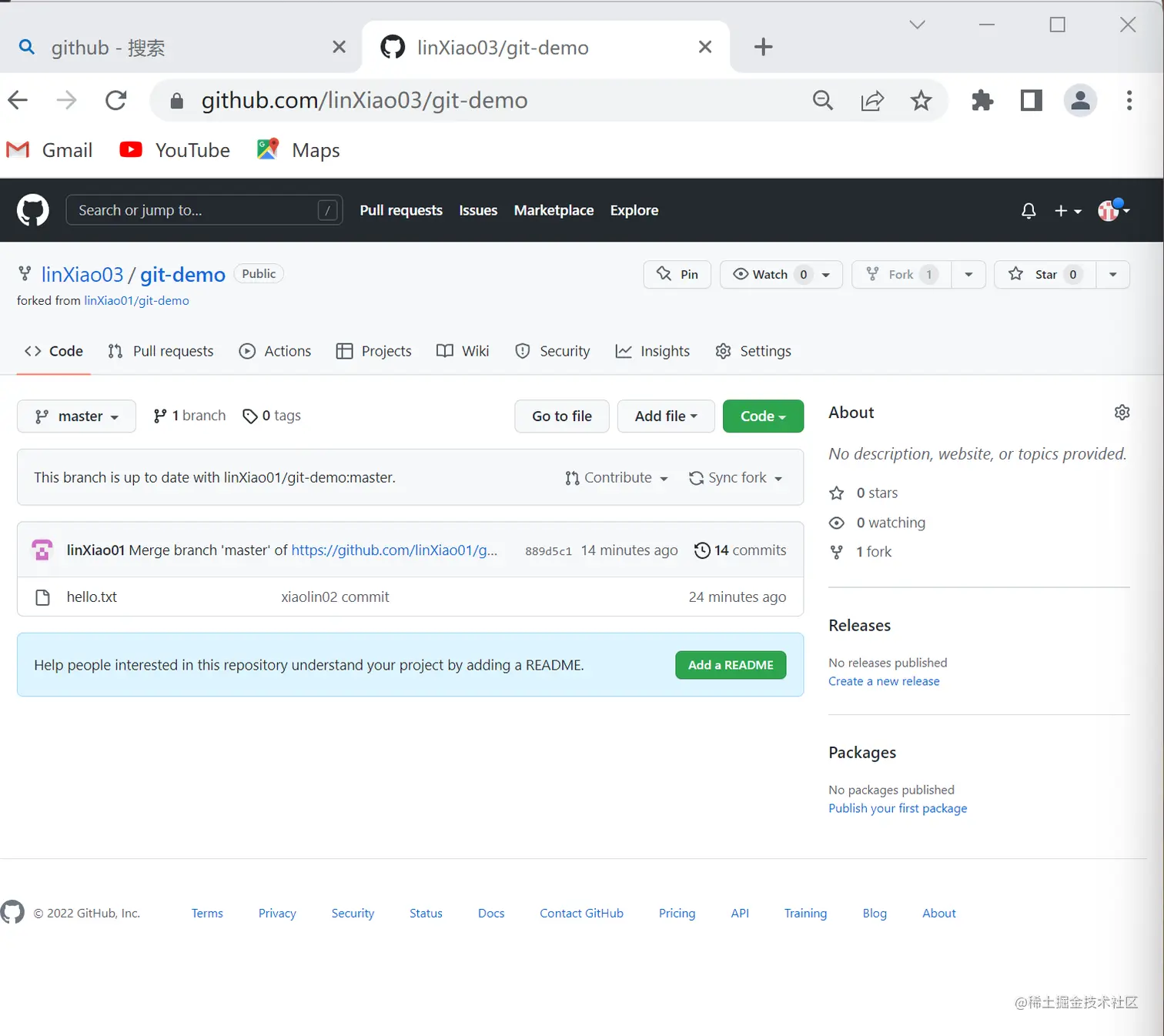Open the Chrome profile icon
Image resolution: width=1164 pixels, height=1036 pixels.
(x=1081, y=100)
